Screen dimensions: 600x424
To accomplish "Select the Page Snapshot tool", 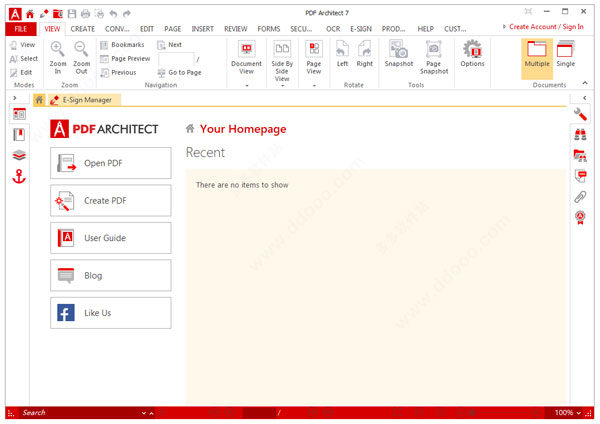I will [x=434, y=57].
